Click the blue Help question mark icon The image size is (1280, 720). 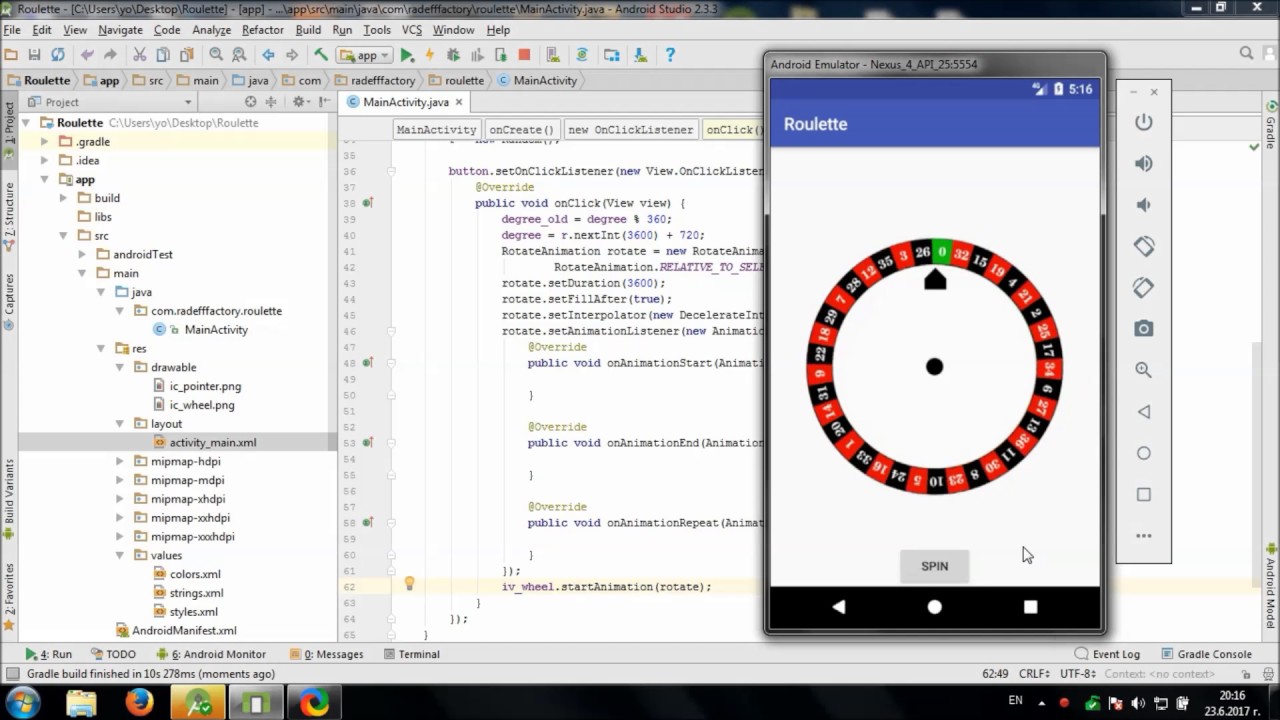(670, 55)
